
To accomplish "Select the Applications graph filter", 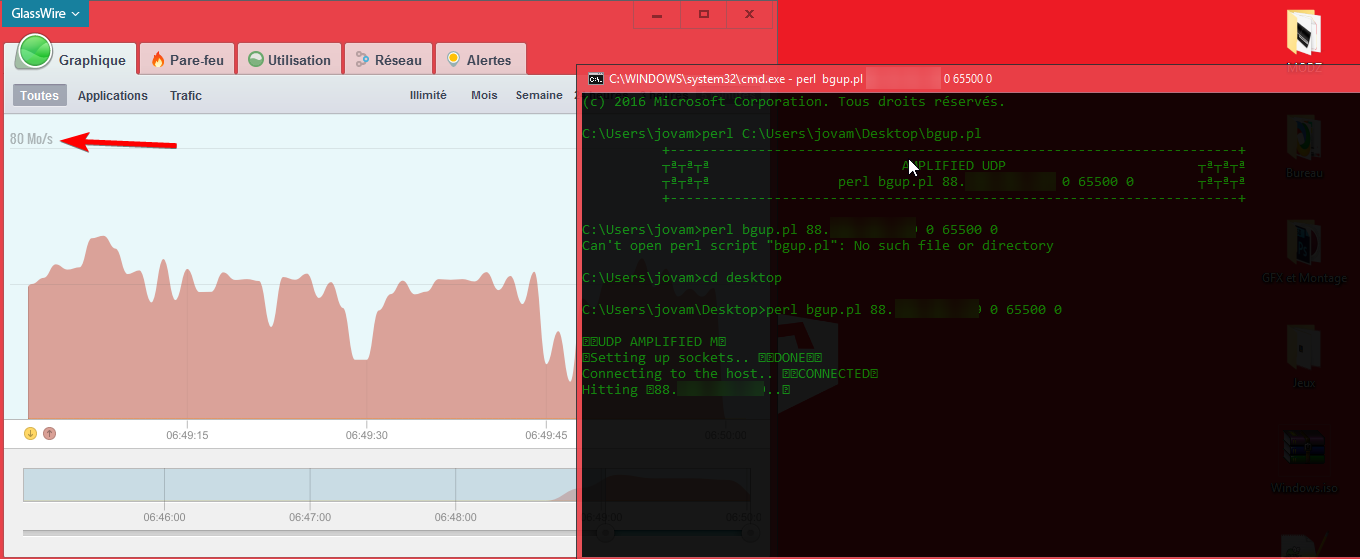I will coord(113,96).
